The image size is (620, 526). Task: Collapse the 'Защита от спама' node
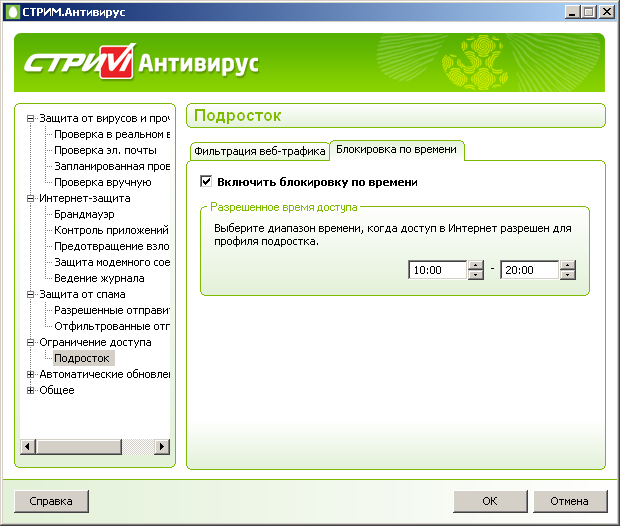[30, 294]
